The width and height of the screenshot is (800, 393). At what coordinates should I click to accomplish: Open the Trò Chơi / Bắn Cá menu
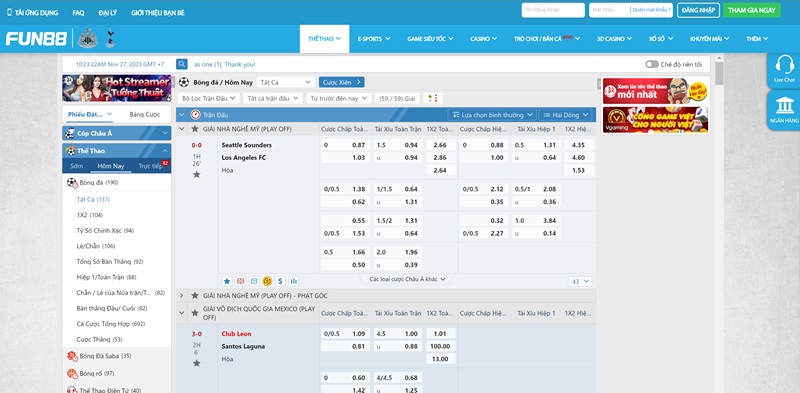[547, 39]
